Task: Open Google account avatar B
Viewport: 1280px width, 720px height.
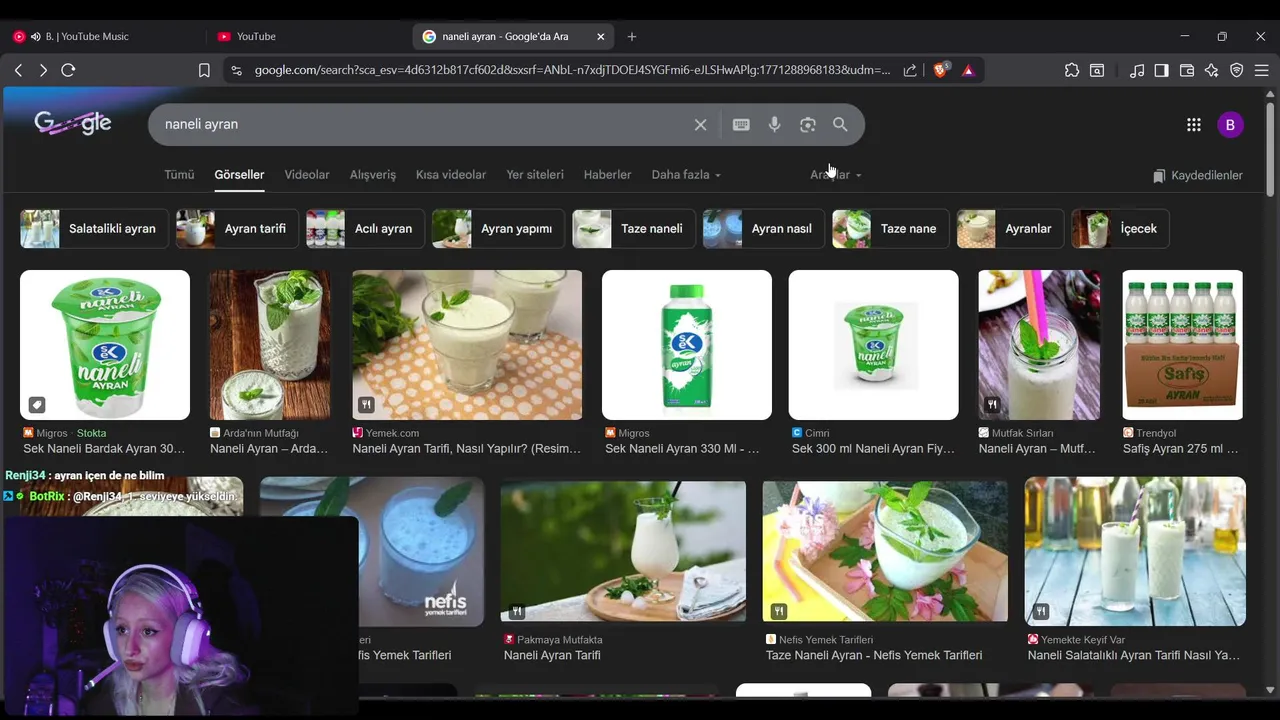Action: [1230, 125]
